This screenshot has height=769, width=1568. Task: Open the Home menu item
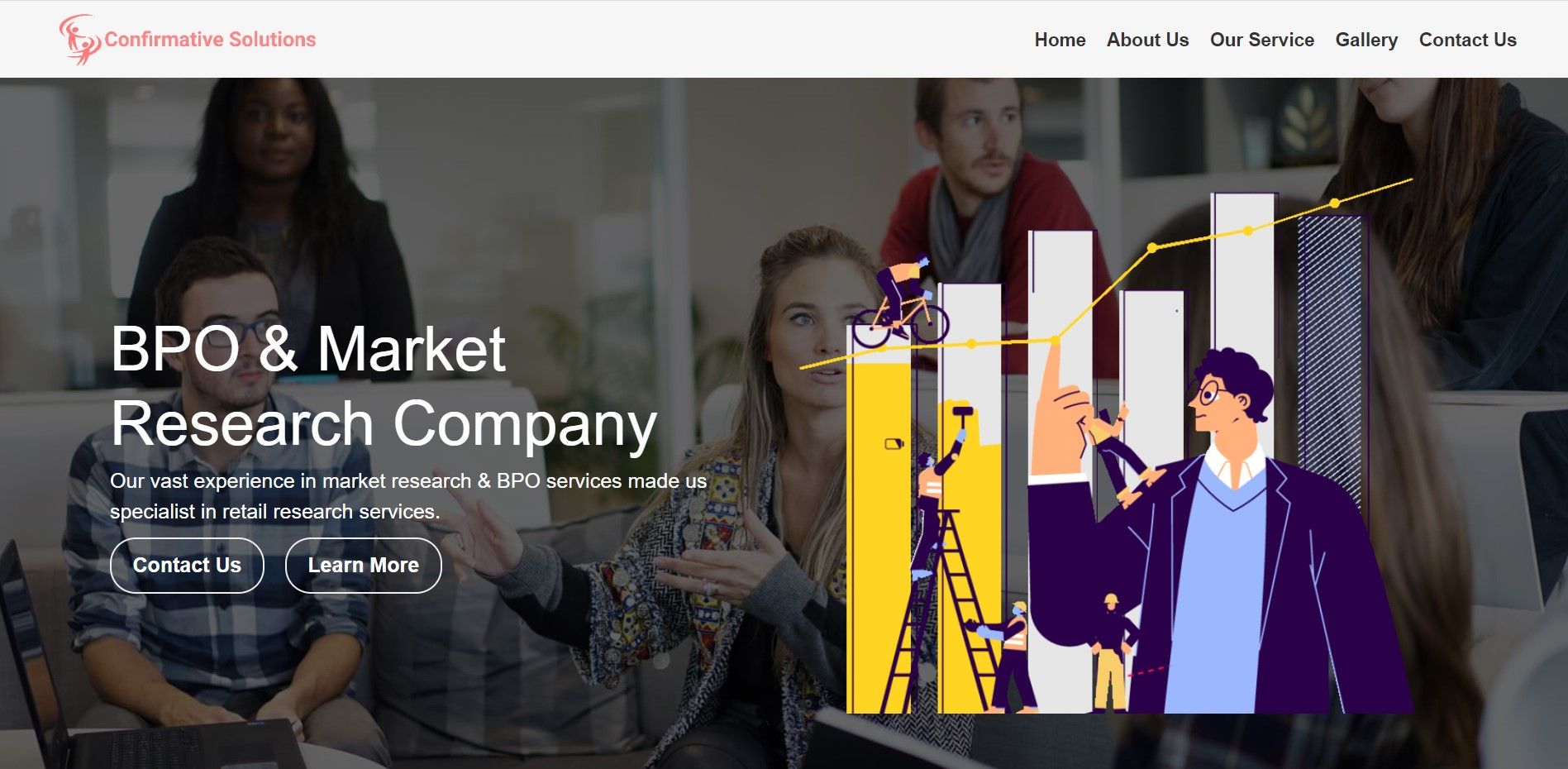click(1060, 40)
